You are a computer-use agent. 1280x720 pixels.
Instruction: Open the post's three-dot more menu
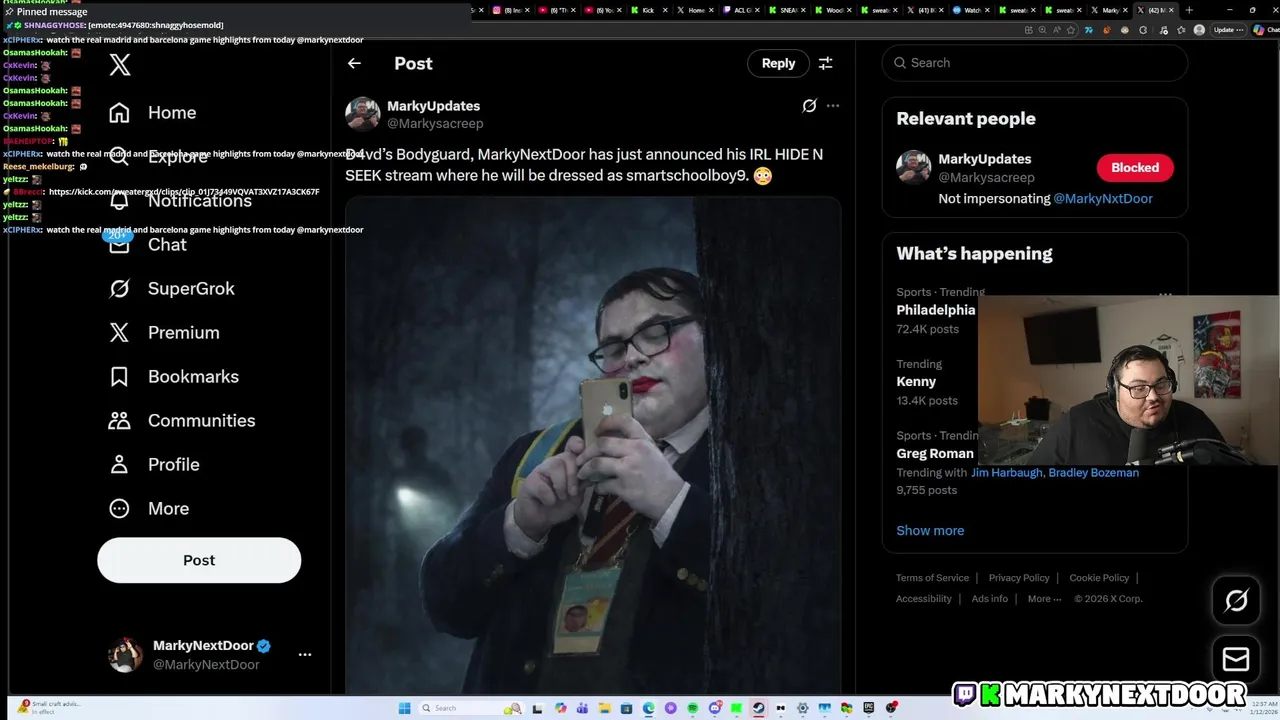[x=833, y=106]
